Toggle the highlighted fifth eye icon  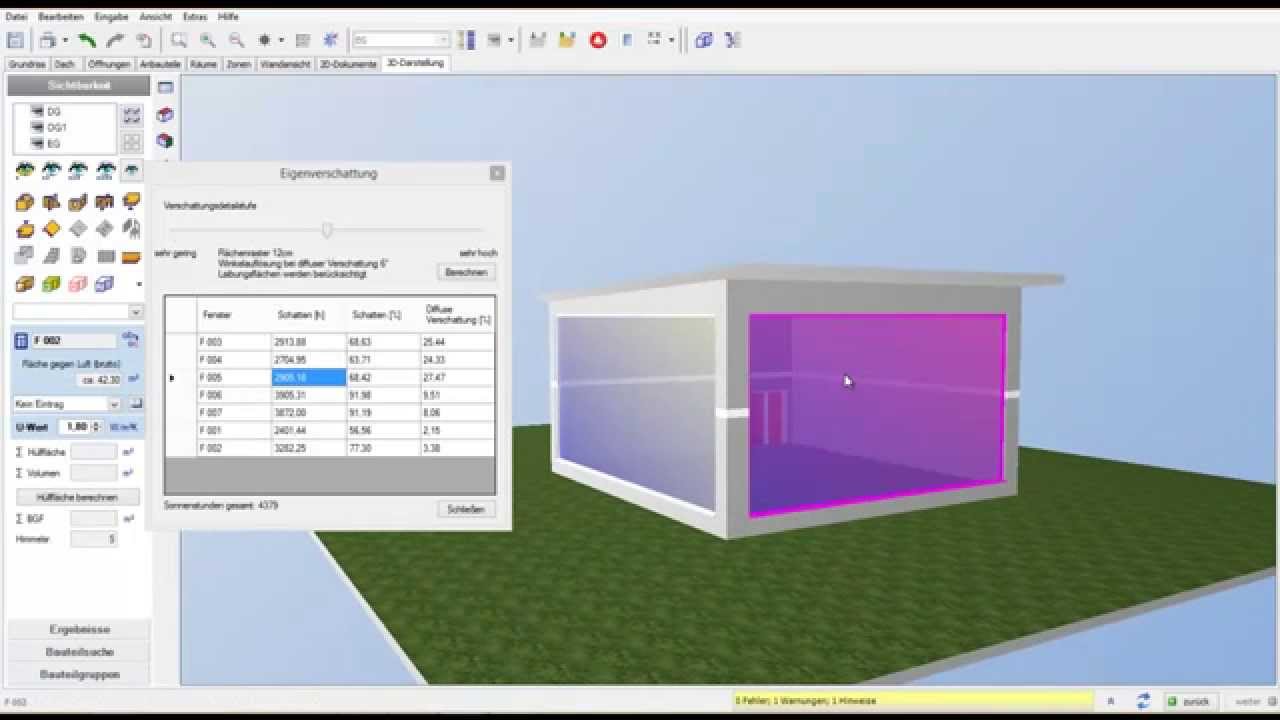point(131,171)
